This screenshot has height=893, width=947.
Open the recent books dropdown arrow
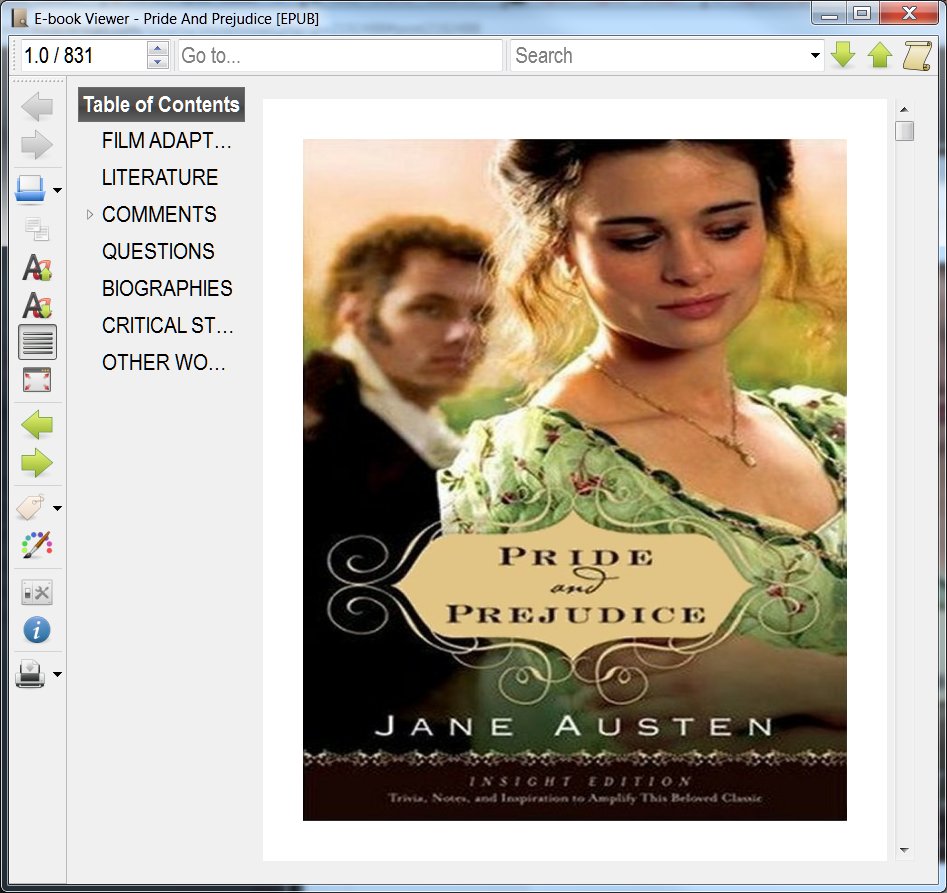coord(57,190)
